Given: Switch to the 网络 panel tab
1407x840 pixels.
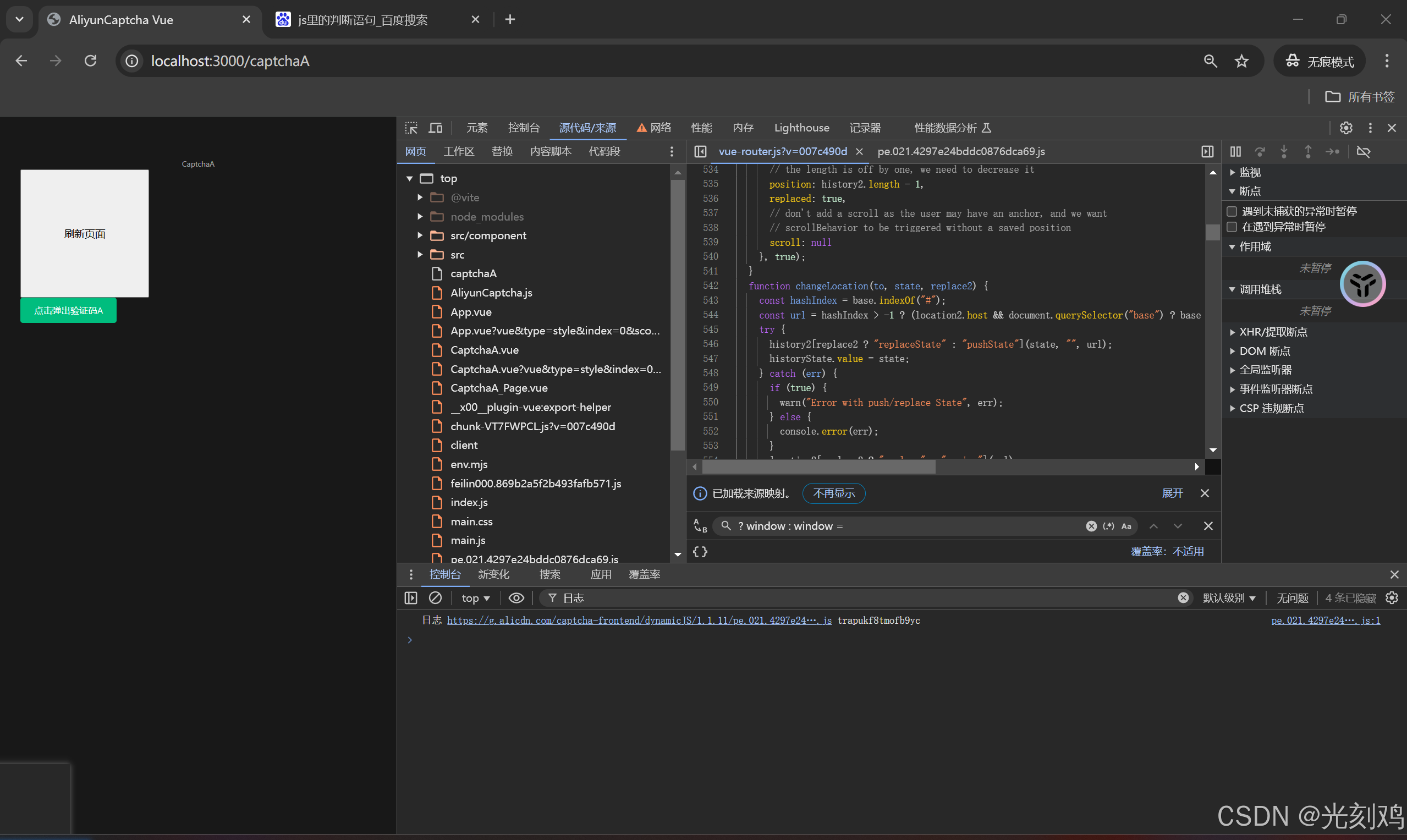Looking at the screenshot, I should (653, 128).
